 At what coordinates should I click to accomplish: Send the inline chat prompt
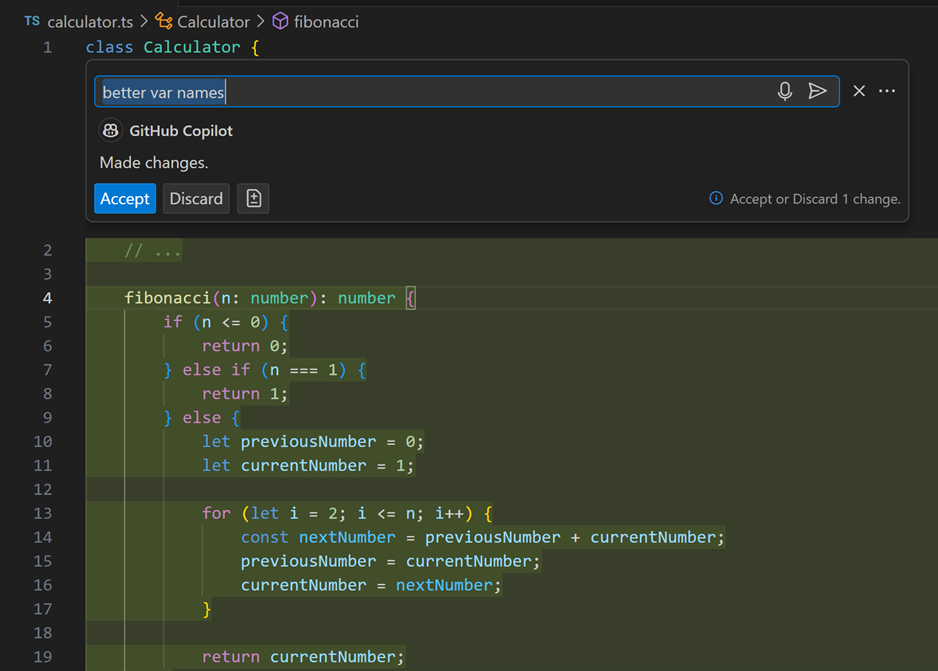(817, 91)
